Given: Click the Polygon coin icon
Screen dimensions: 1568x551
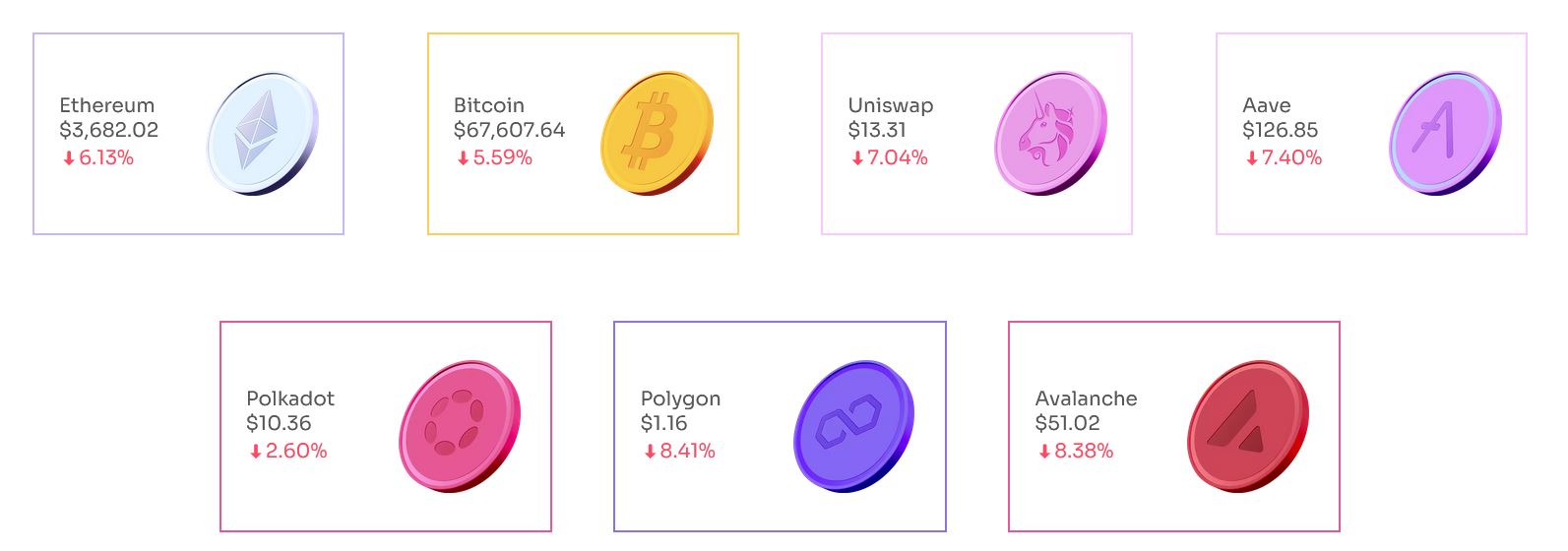Looking at the screenshot, I should 853,426.
